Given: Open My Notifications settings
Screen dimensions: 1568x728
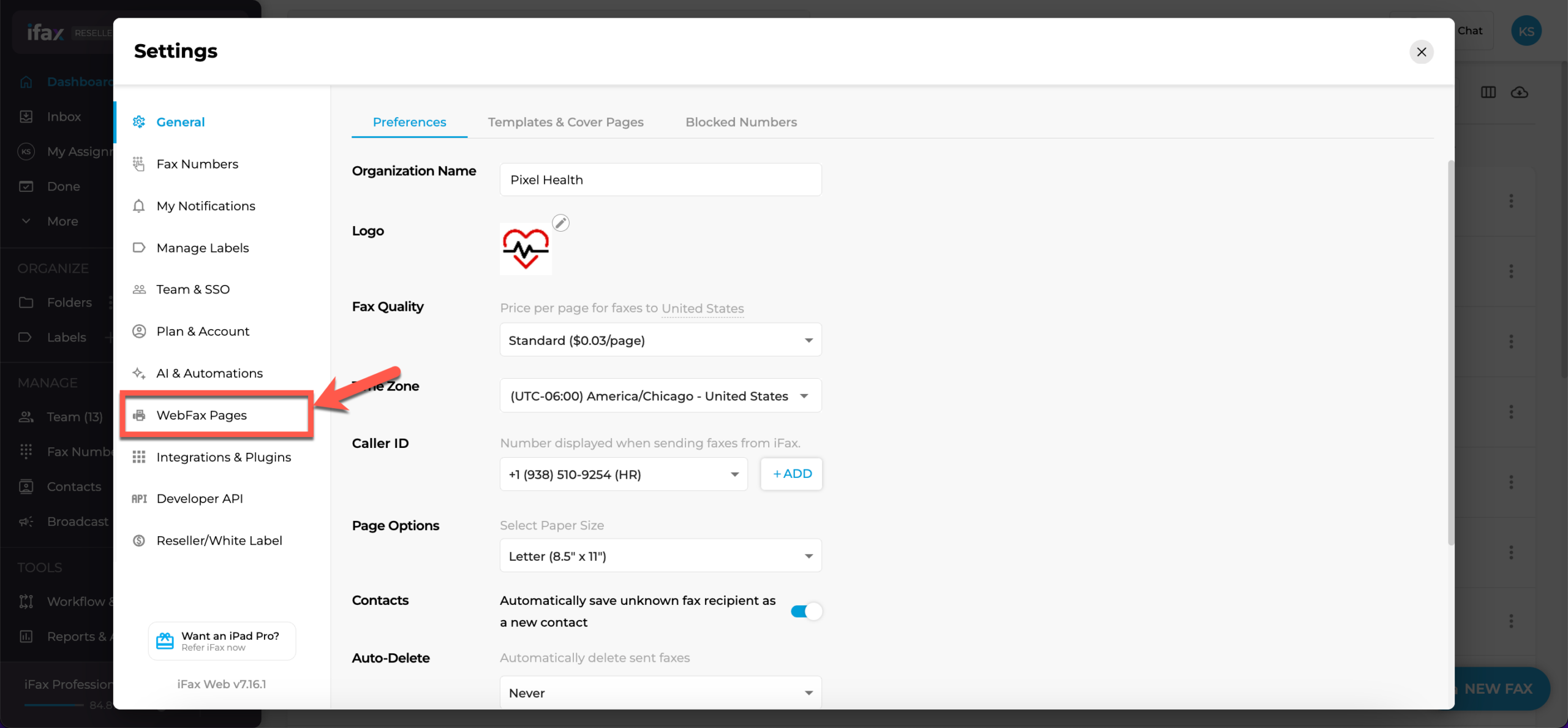Looking at the screenshot, I should click(x=205, y=205).
